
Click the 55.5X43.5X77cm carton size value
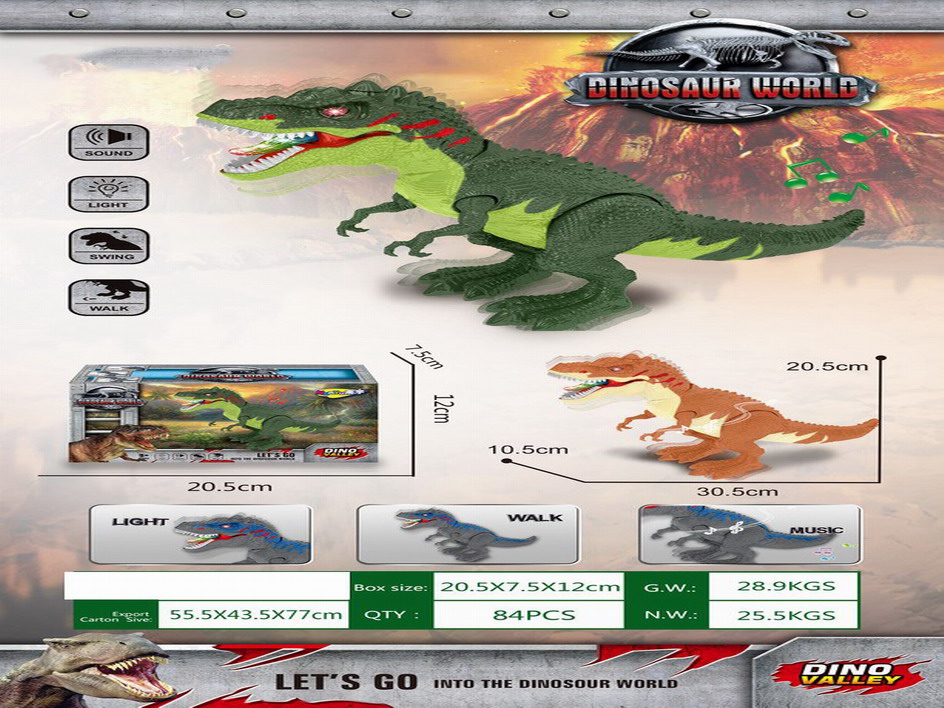(256, 615)
